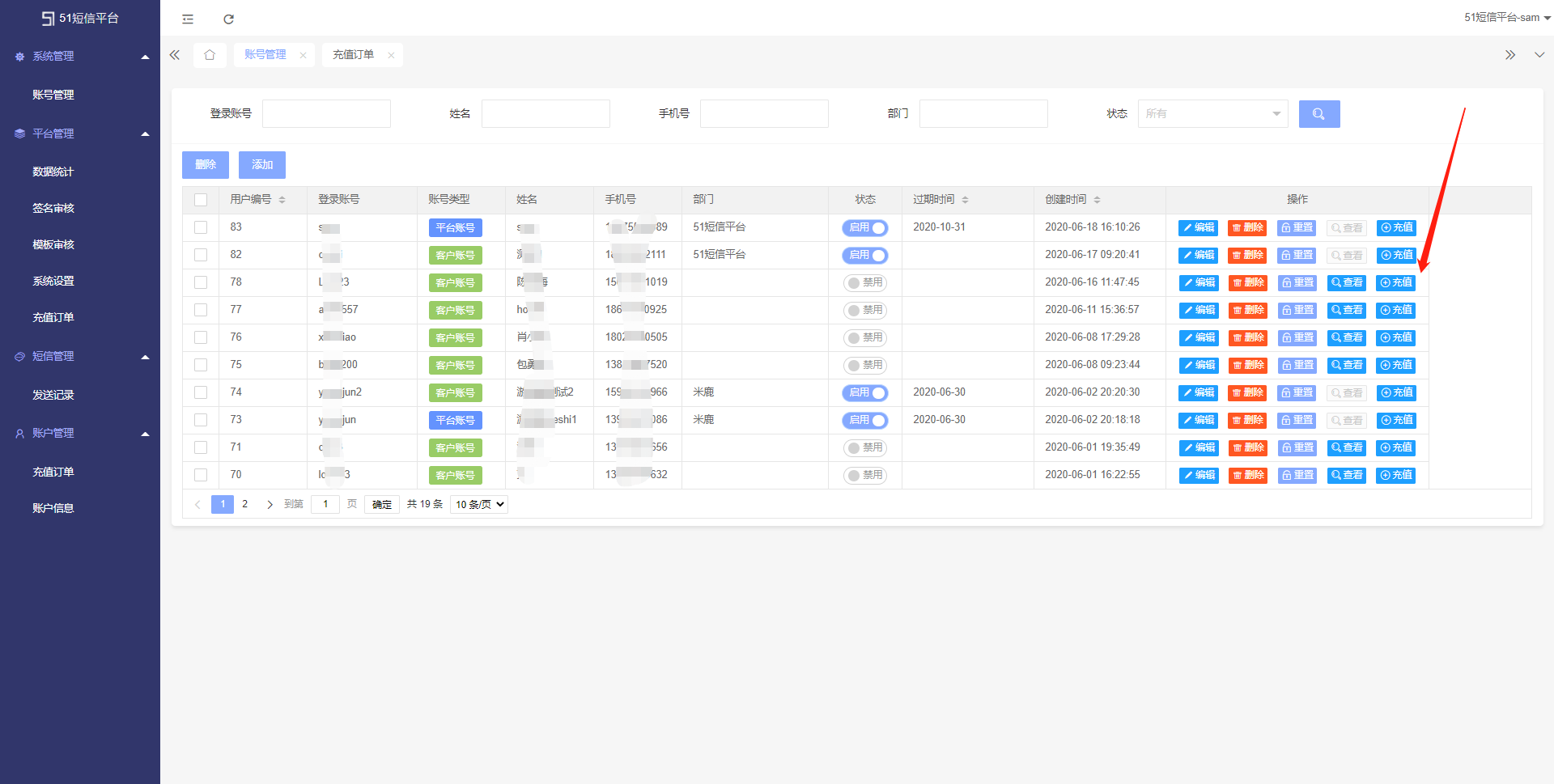Reset user 73 with 重置 button
This screenshot has width=1554, height=784.
coord(1297,421)
